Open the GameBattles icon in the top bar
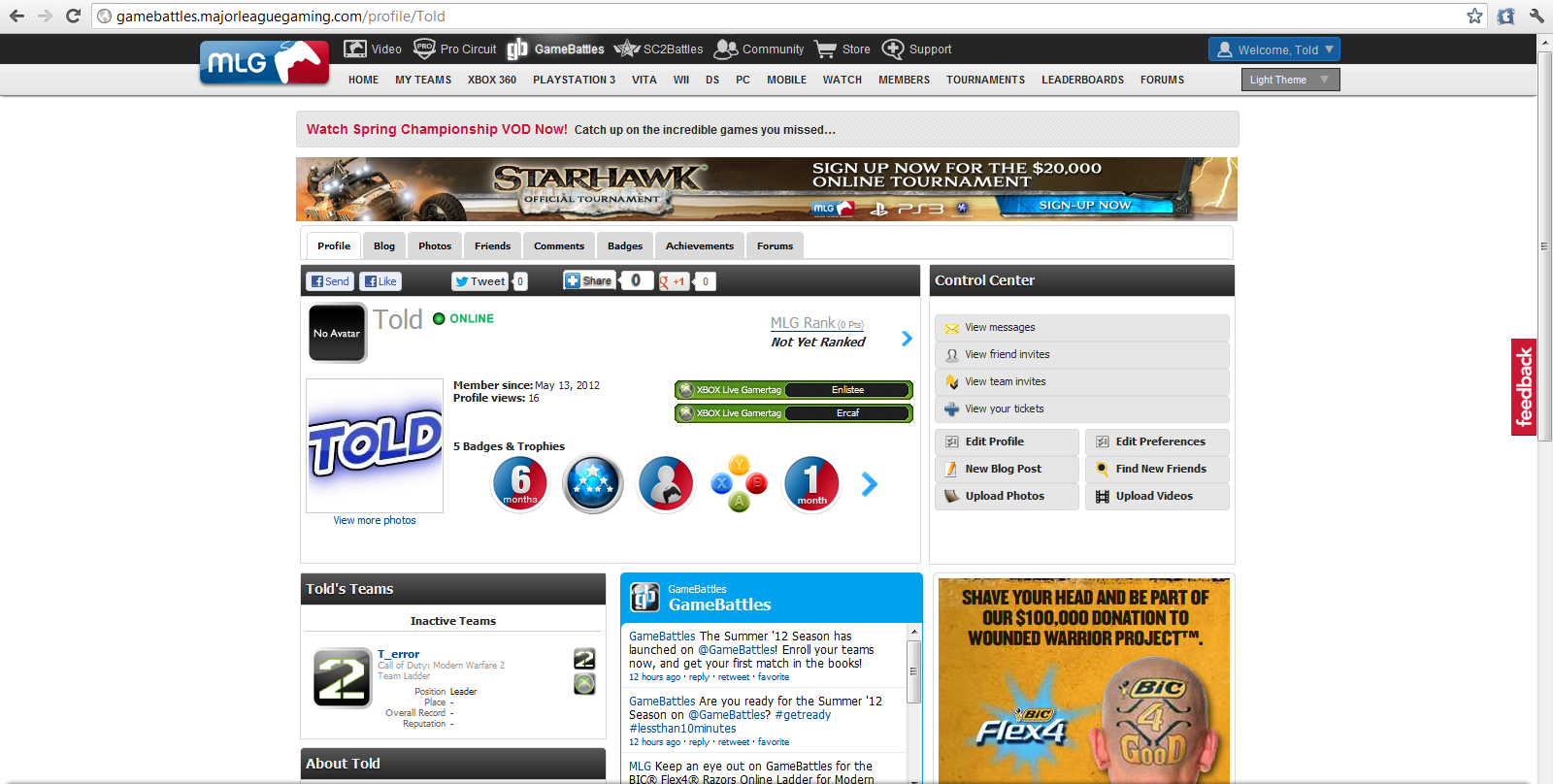1553x784 pixels. (517, 49)
